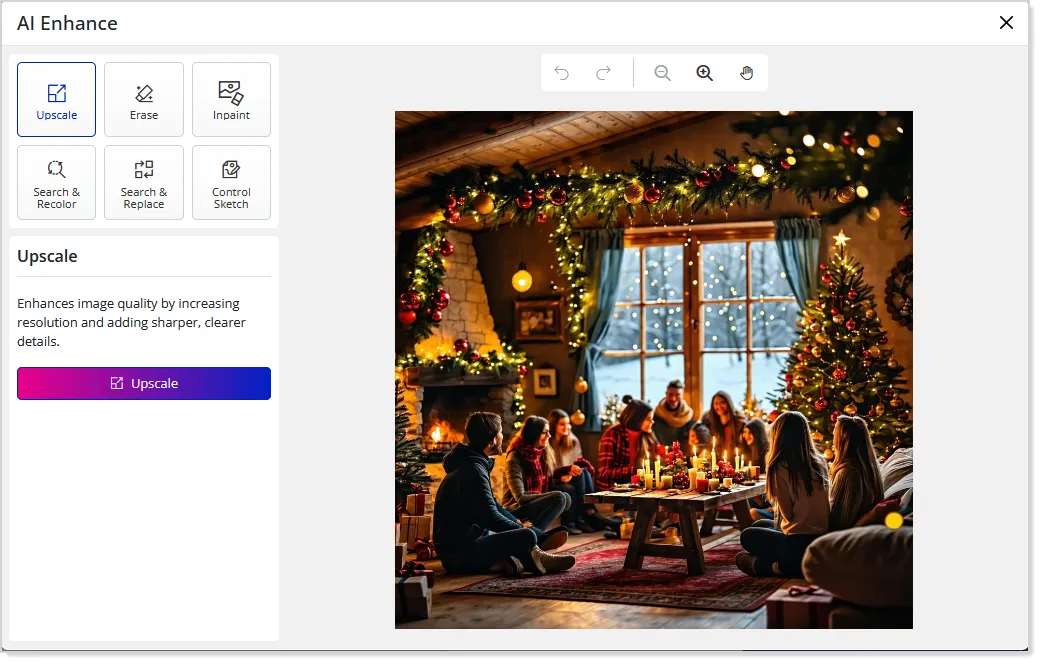Click the 'Upscale' panel heading
The width and height of the screenshot is (1040, 663).
[x=47, y=256]
